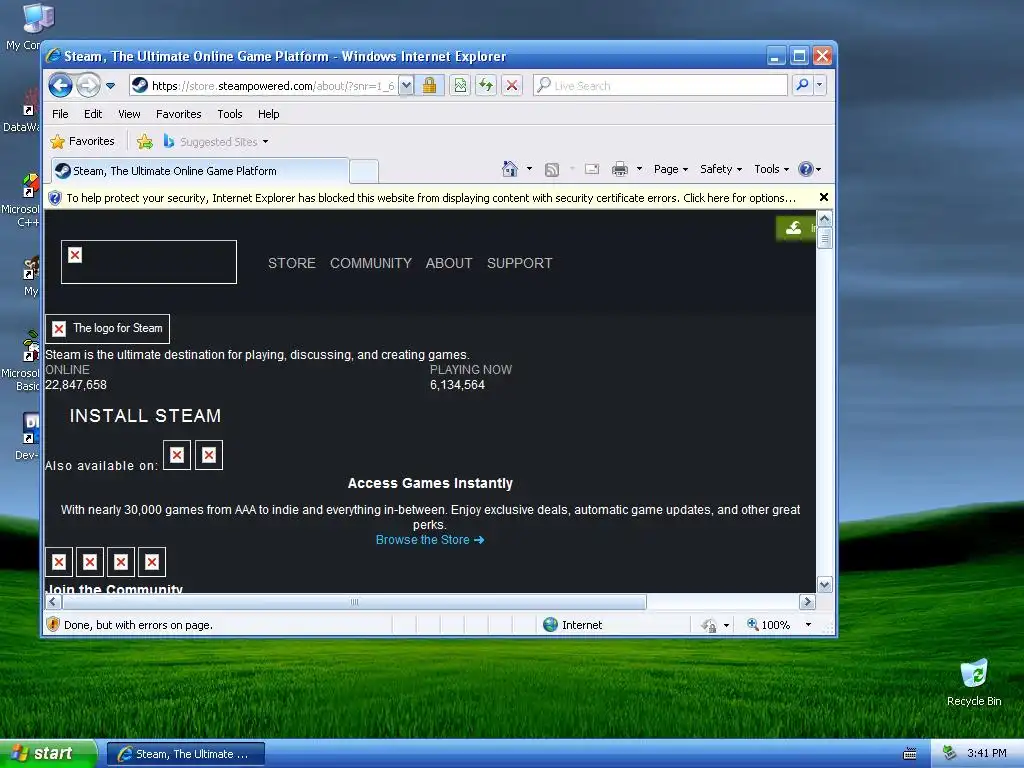The image size is (1024, 768).
Task: Click 'The logo for Steam' broken image
Action: point(108,328)
